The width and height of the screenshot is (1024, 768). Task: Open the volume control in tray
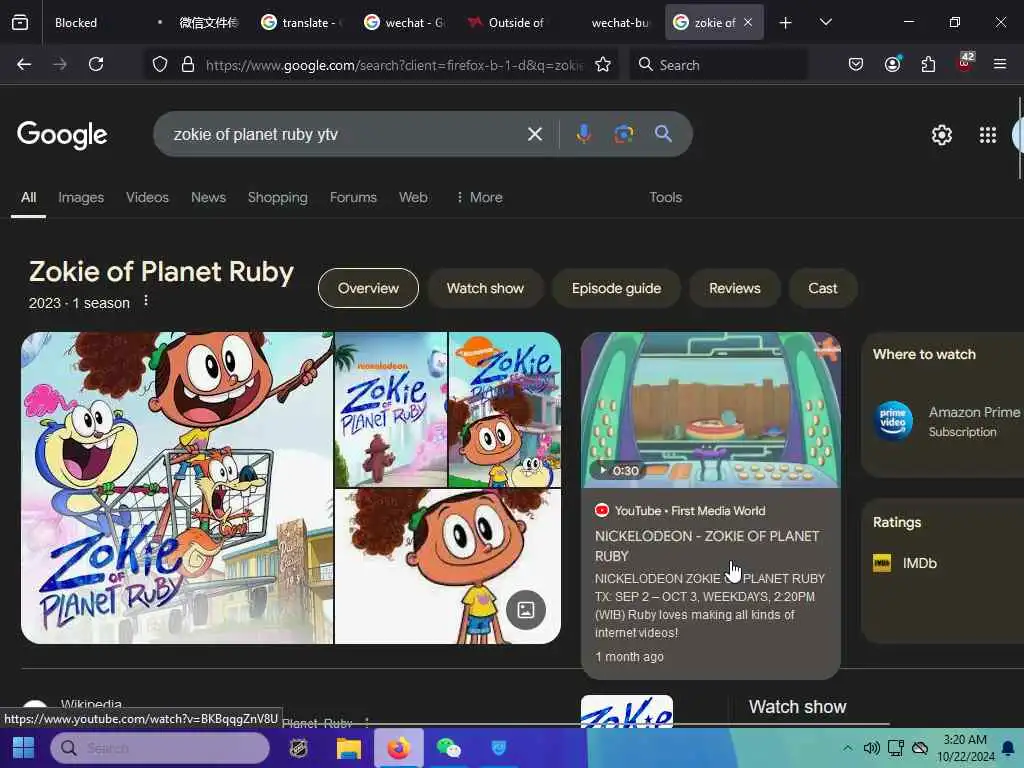point(871,748)
